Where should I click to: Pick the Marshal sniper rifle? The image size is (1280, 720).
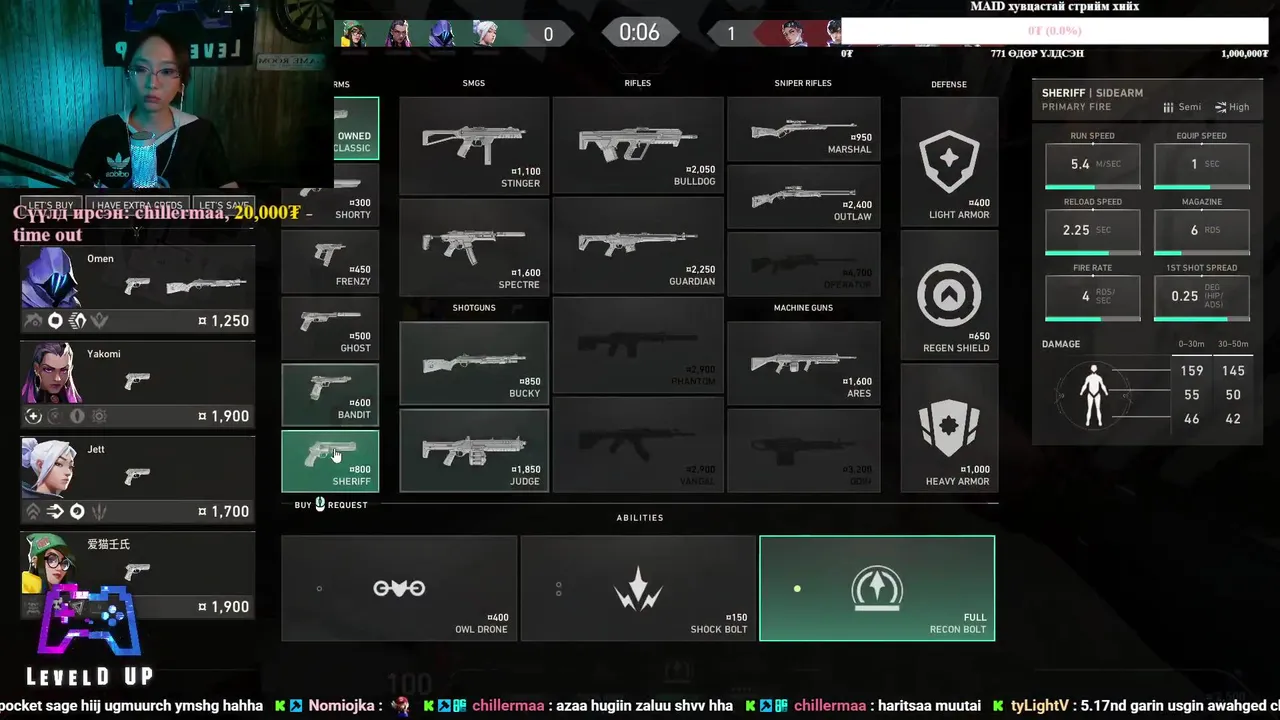tap(803, 129)
